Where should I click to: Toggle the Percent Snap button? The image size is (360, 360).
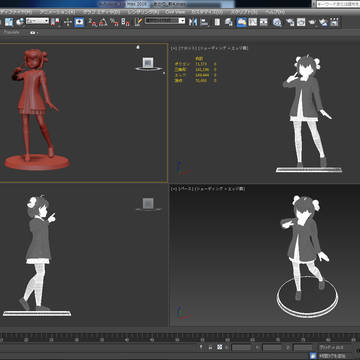[114, 22]
